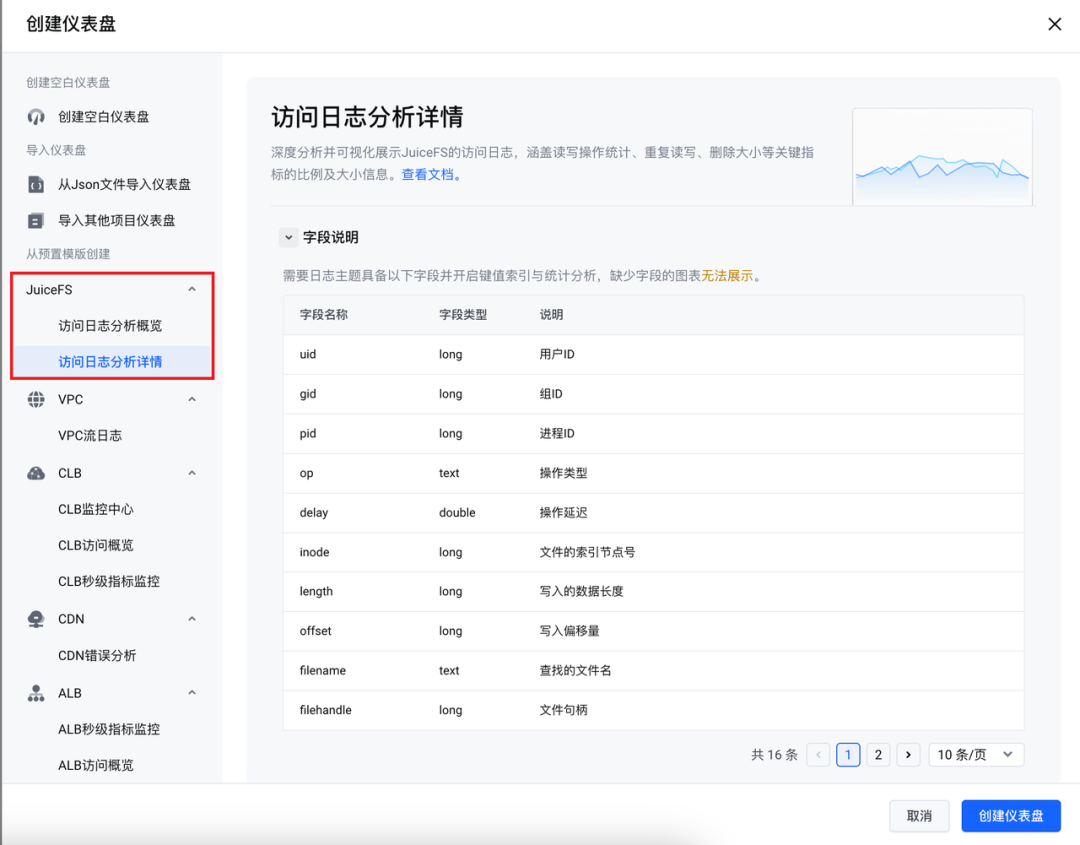Click the 创建仪表盘 button
Image resolution: width=1080 pixels, height=845 pixels.
1010,816
